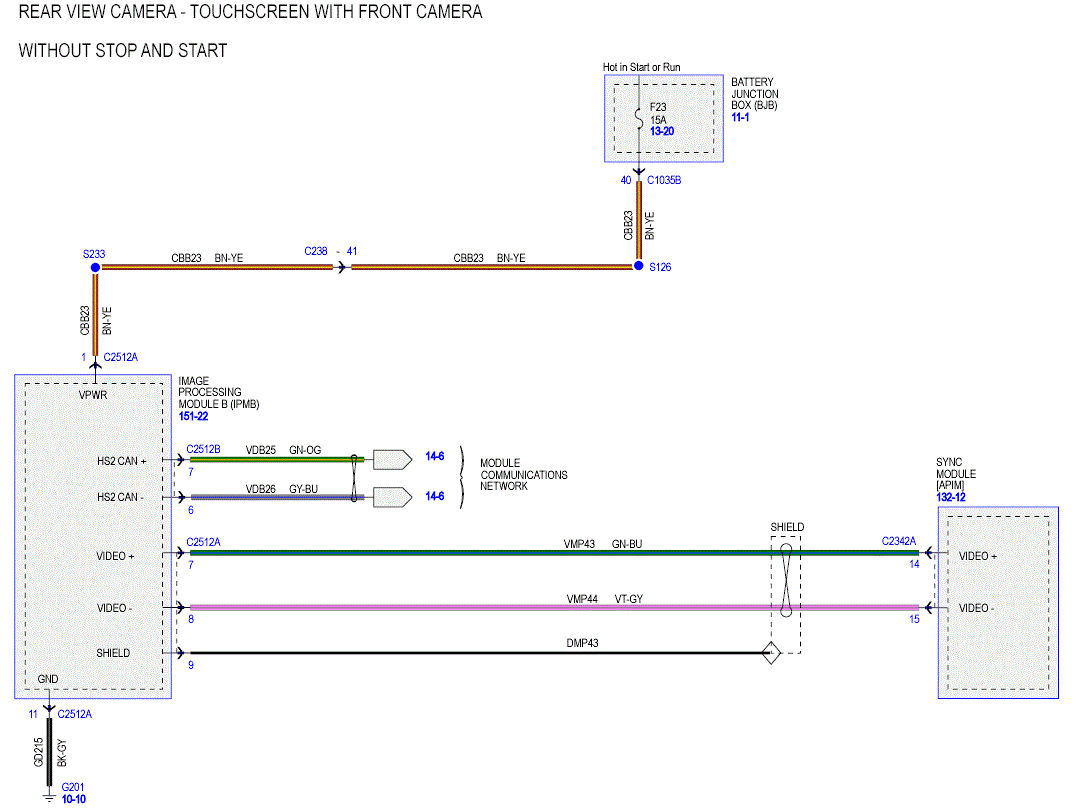The image size is (1083, 809).
Task: Click the CAN twisted pair symbol
Action: pos(354,478)
